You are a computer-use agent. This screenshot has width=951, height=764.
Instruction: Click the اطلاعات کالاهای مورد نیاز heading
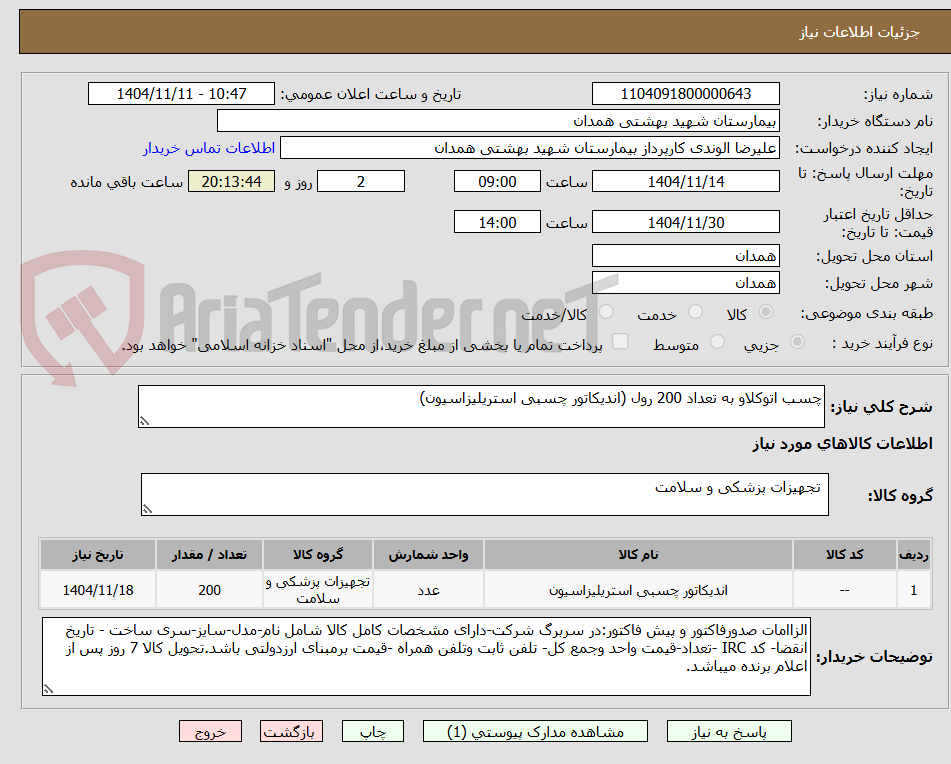pyautogui.click(x=842, y=444)
